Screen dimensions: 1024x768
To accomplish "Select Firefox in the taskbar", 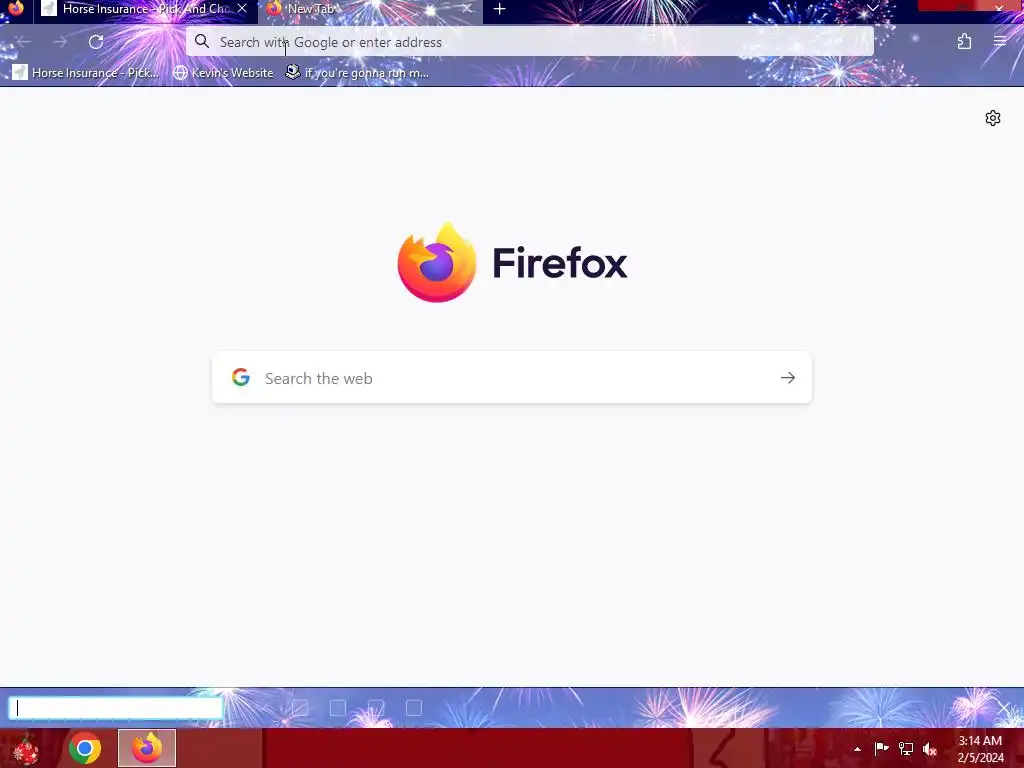I will [147, 748].
